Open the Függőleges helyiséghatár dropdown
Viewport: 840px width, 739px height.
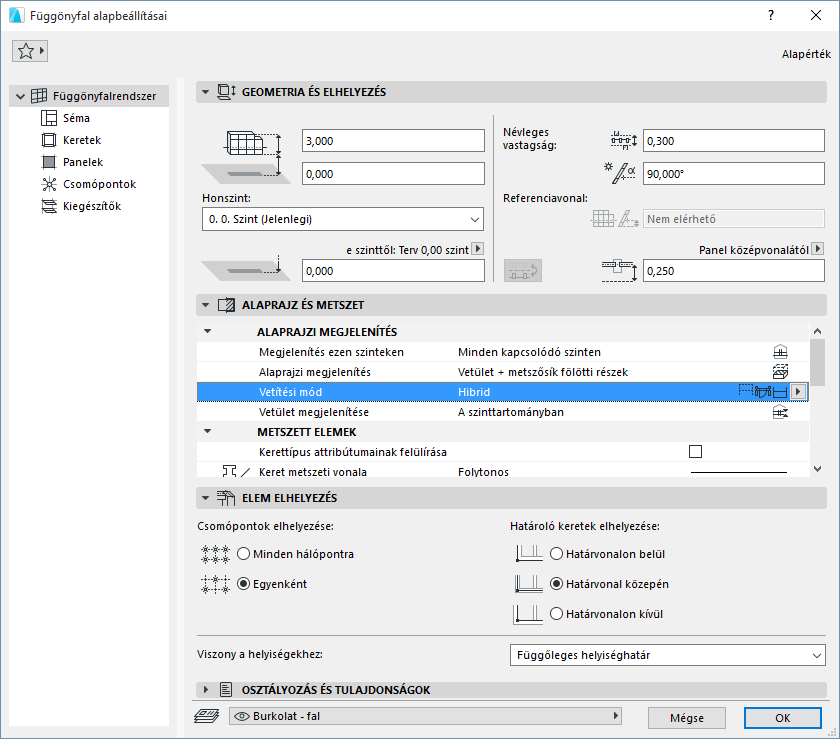[x=667, y=655]
